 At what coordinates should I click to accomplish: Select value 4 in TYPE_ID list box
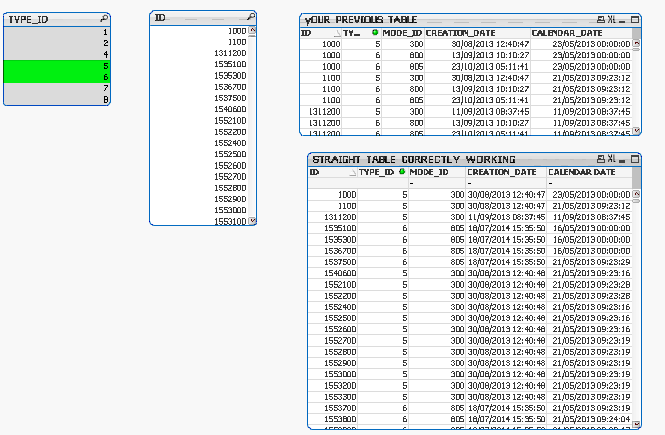tap(57, 54)
